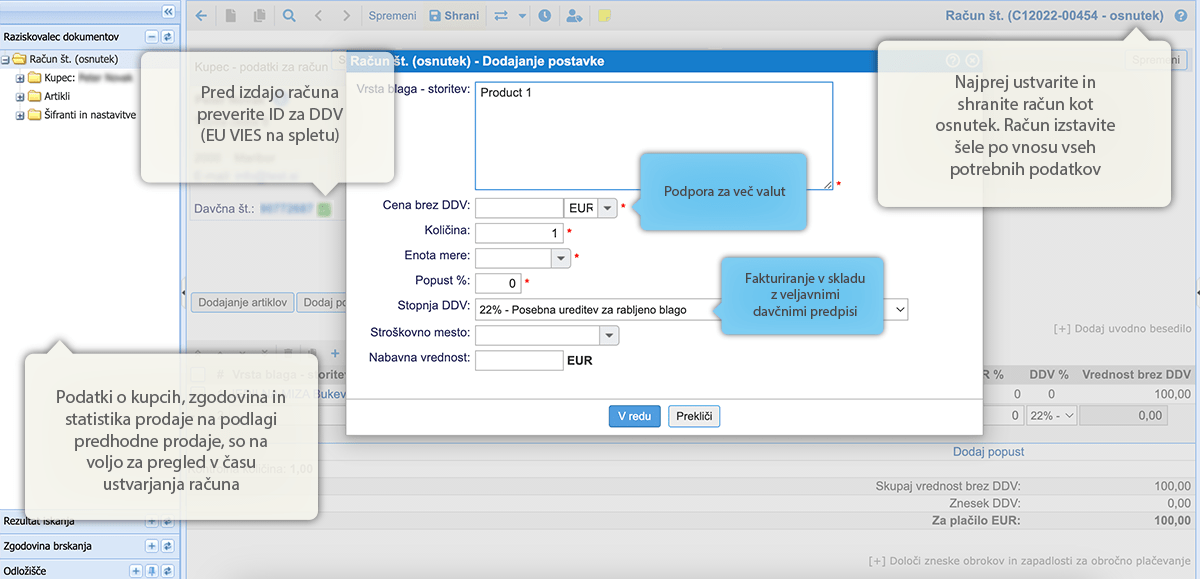Image resolution: width=1200 pixels, height=579 pixels.
Task: Open the Enota mere dropdown
Action: point(561,258)
